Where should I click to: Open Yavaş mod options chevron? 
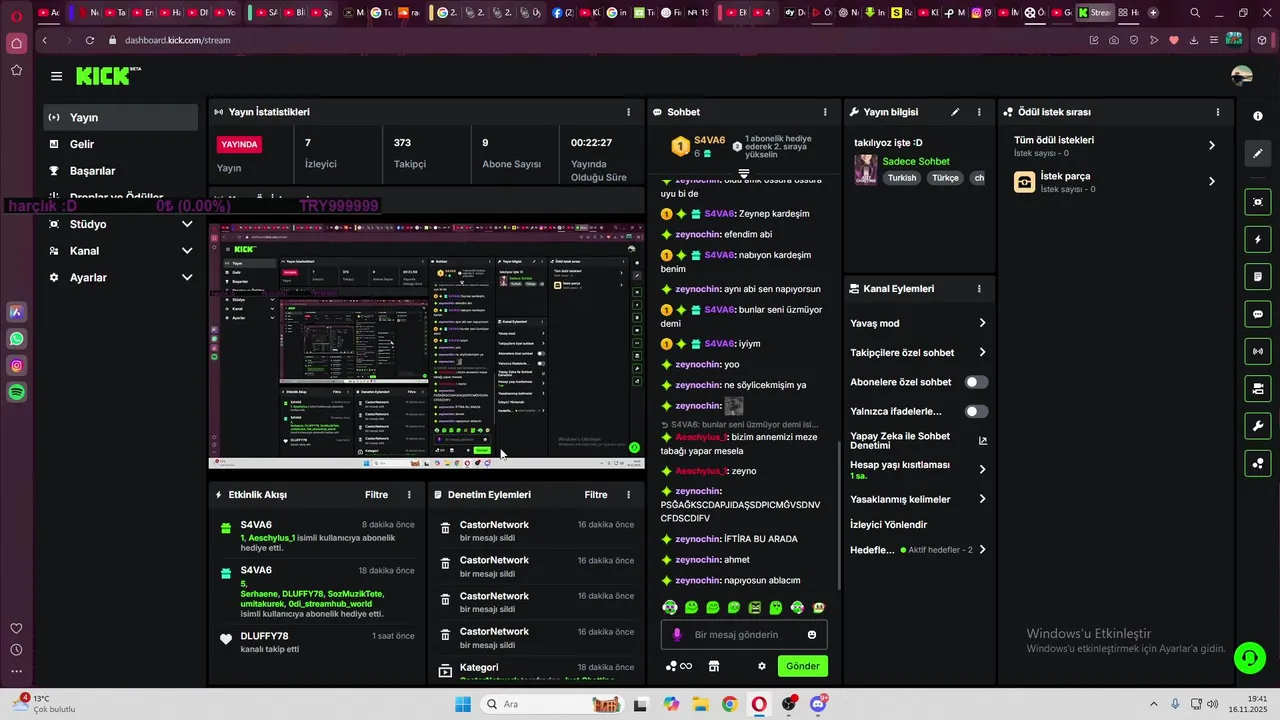click(x=982, y=323)
